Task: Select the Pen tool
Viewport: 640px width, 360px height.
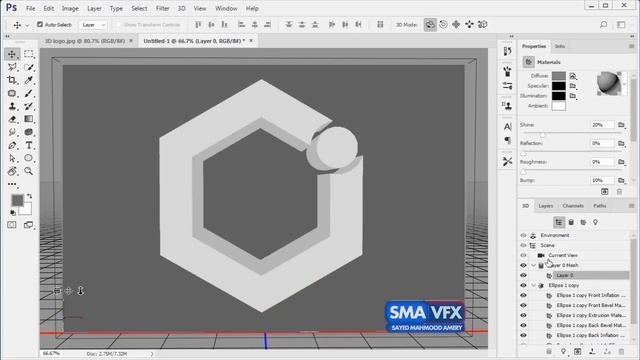Action: (12, 145)
